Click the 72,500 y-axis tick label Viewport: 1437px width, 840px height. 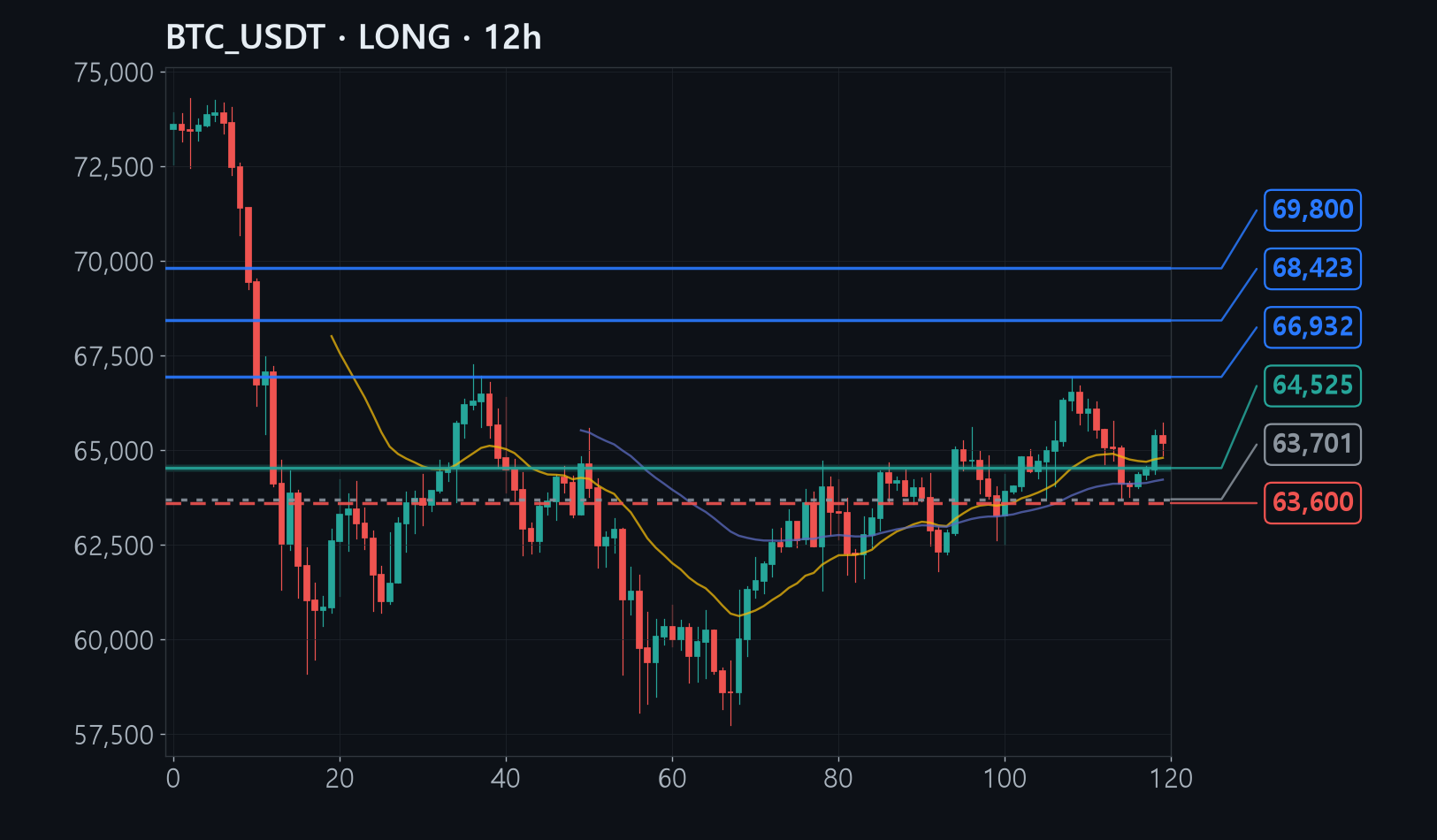[114, 167]
